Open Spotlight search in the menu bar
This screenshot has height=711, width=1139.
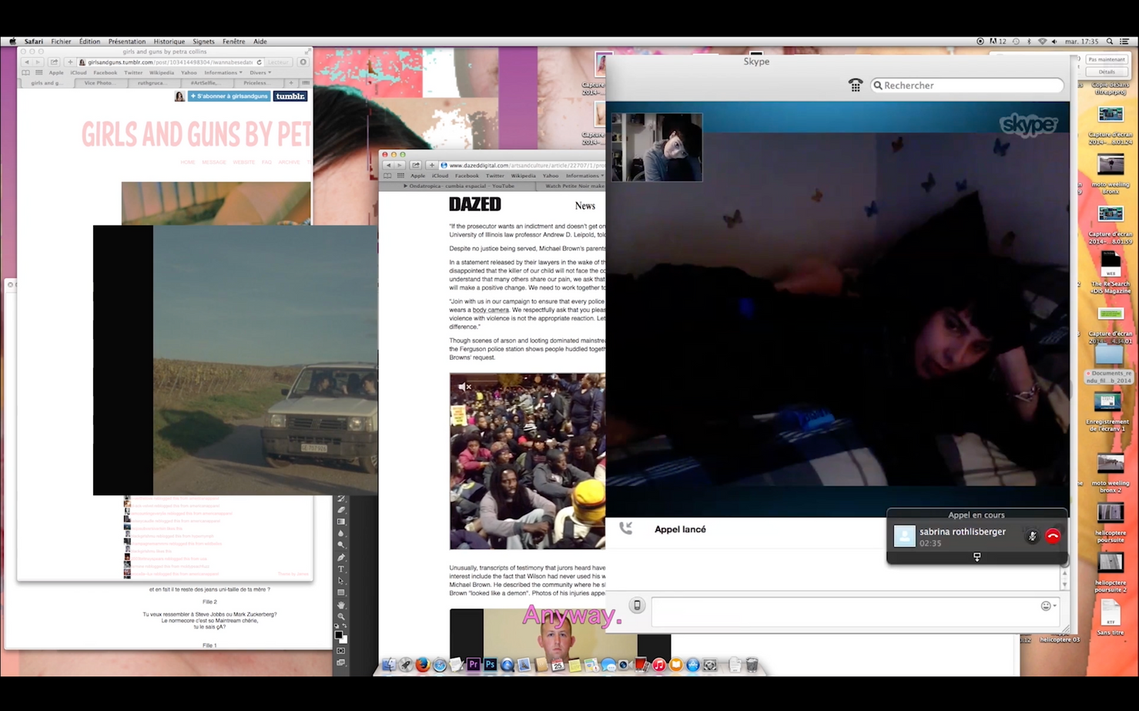click(x=1110, y=41)
